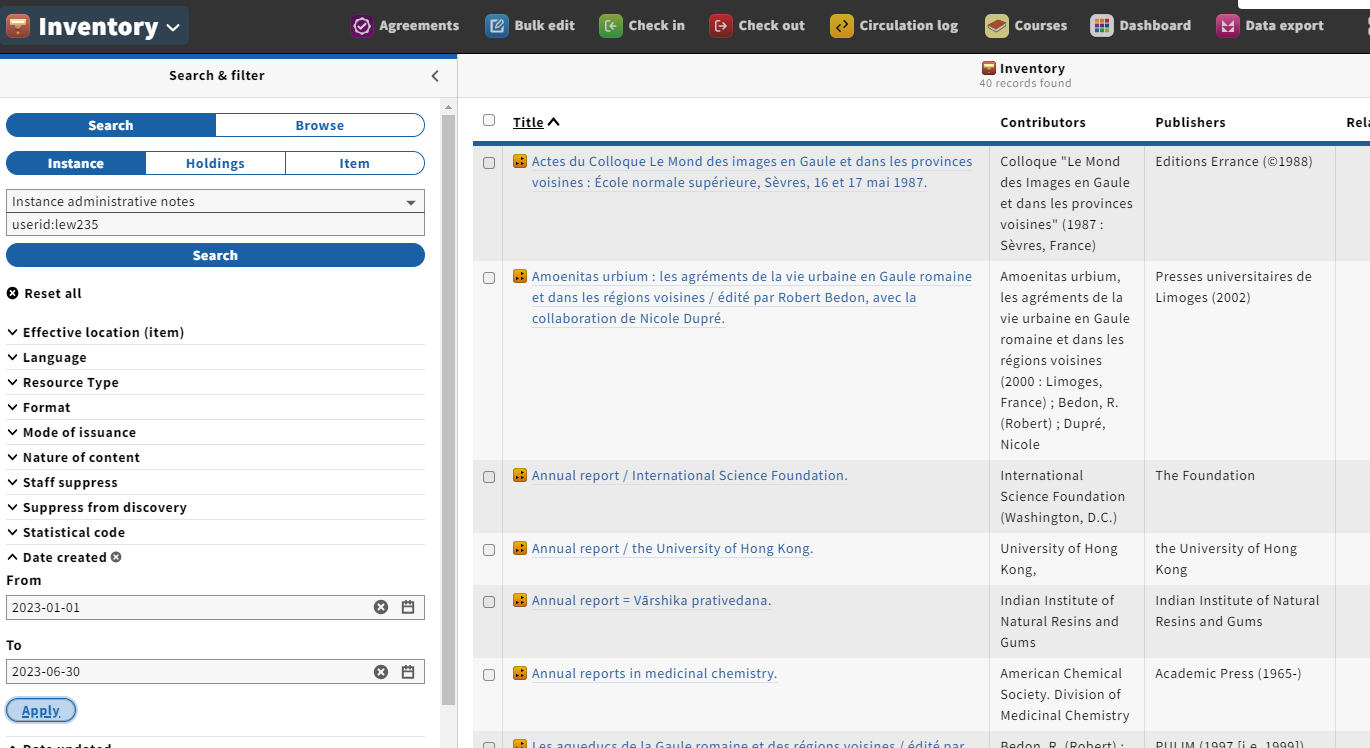Image resolution: width=1370 pixels, height=748 pixels.
Task: Open the Data export app icon
Action: (x=1228, y=26)
